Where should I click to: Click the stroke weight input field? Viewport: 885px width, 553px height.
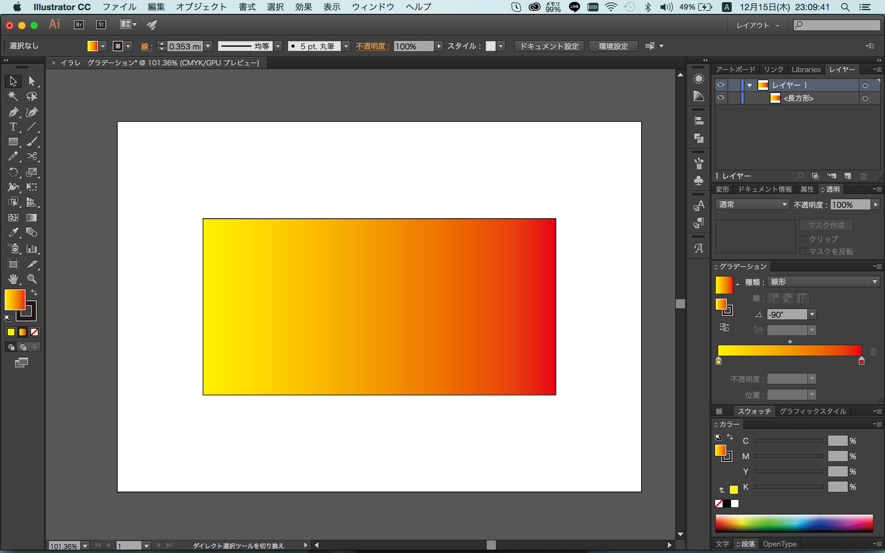(x=184, y=46)
